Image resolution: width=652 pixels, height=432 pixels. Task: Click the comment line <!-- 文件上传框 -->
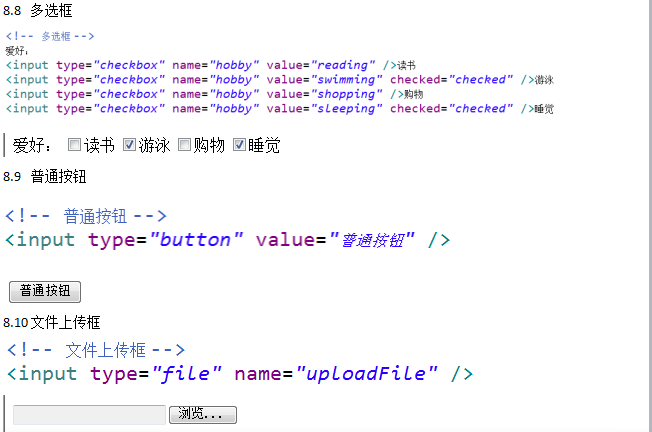click(x=96, y=350)
